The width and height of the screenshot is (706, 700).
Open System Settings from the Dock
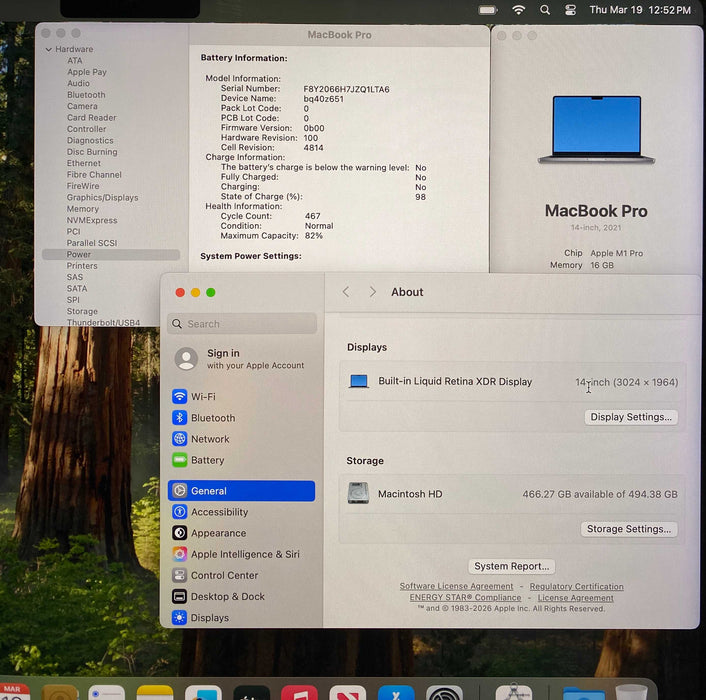444,692
